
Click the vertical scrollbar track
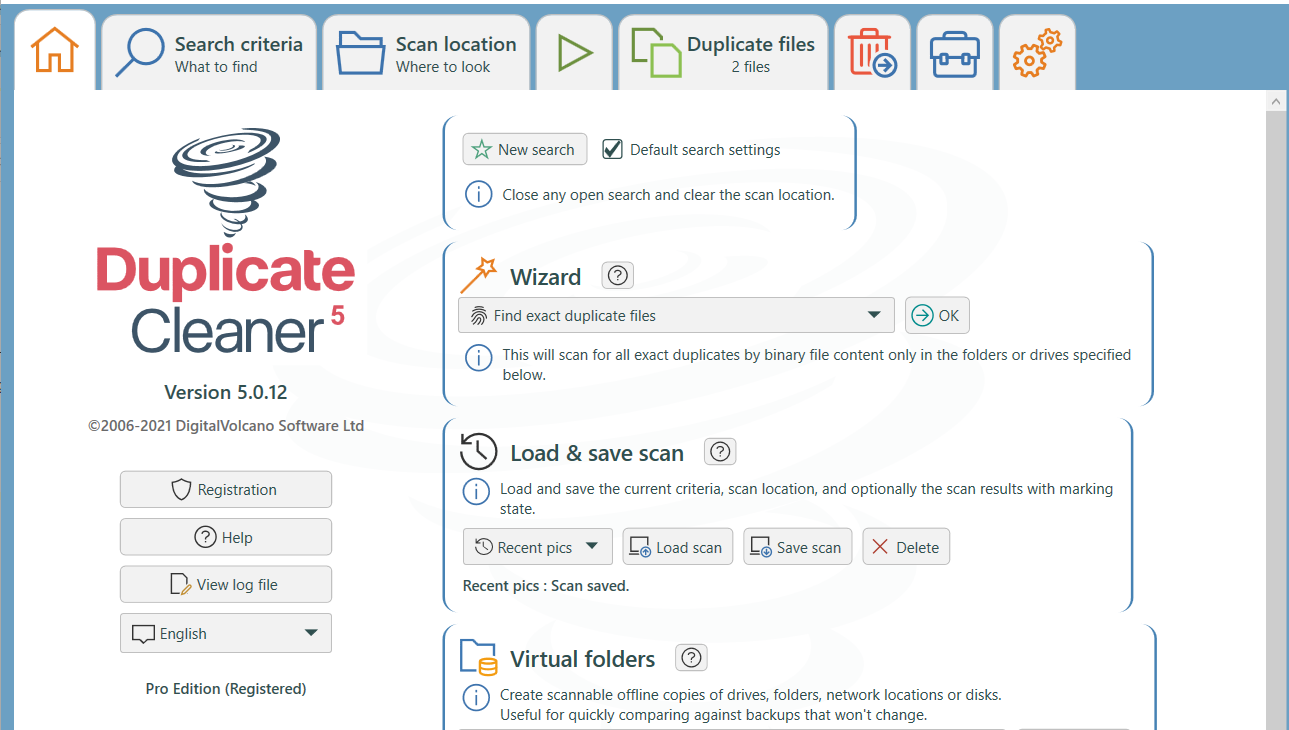pos(1277,420)
